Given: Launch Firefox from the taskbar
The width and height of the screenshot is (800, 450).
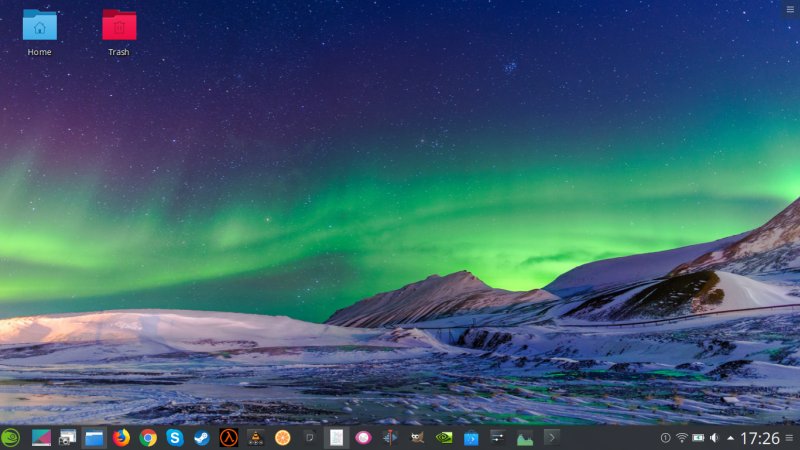Looking at the screenshot, I should point(121,438).
